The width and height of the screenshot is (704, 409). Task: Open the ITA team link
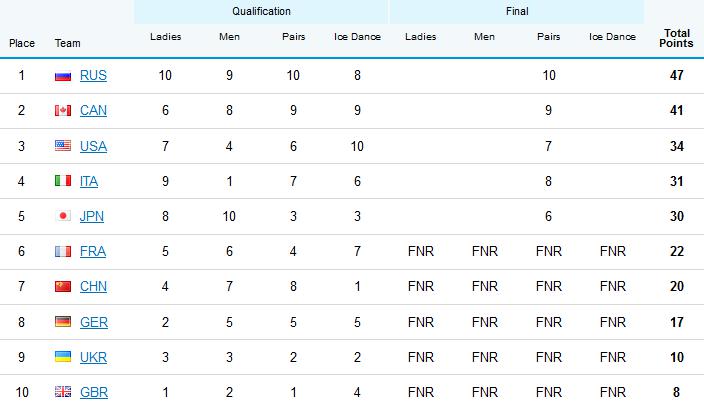click(x=91, y=181)
